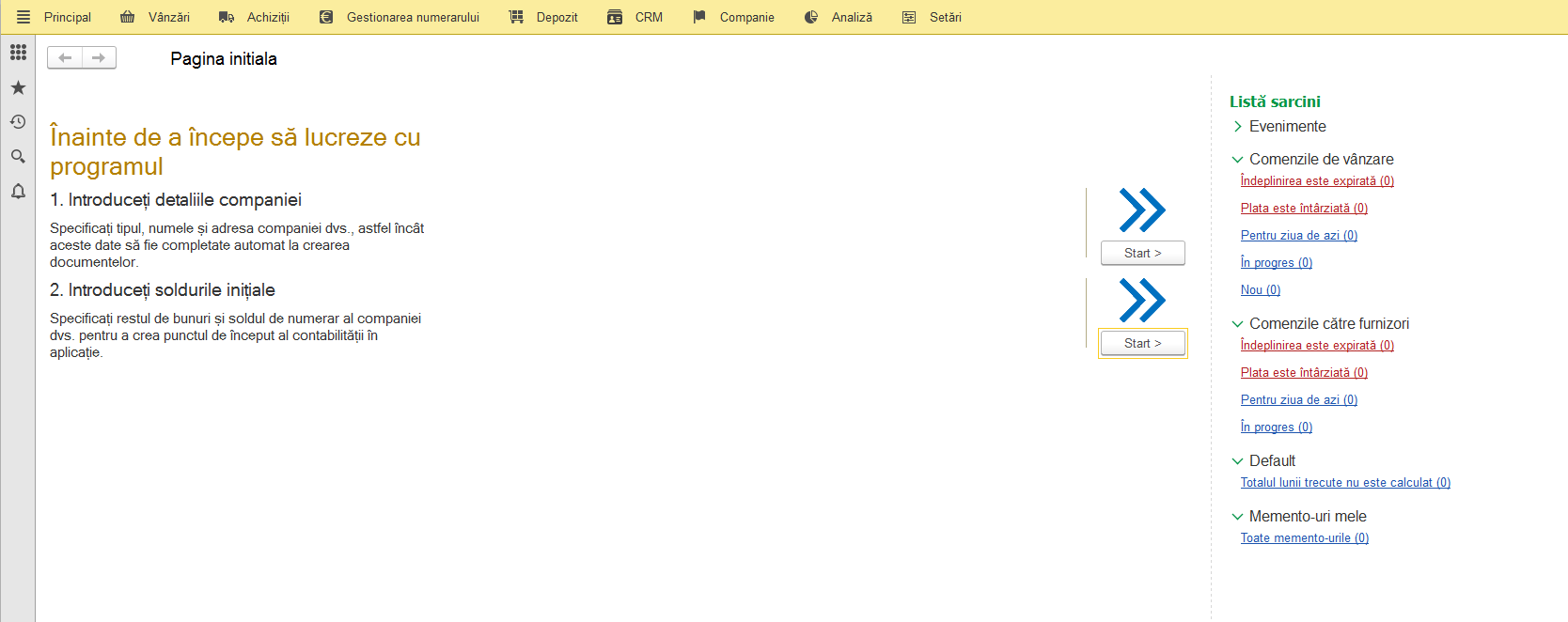
Task: Click double chevron icon for initial balances
Action: tap(1142, 301)
